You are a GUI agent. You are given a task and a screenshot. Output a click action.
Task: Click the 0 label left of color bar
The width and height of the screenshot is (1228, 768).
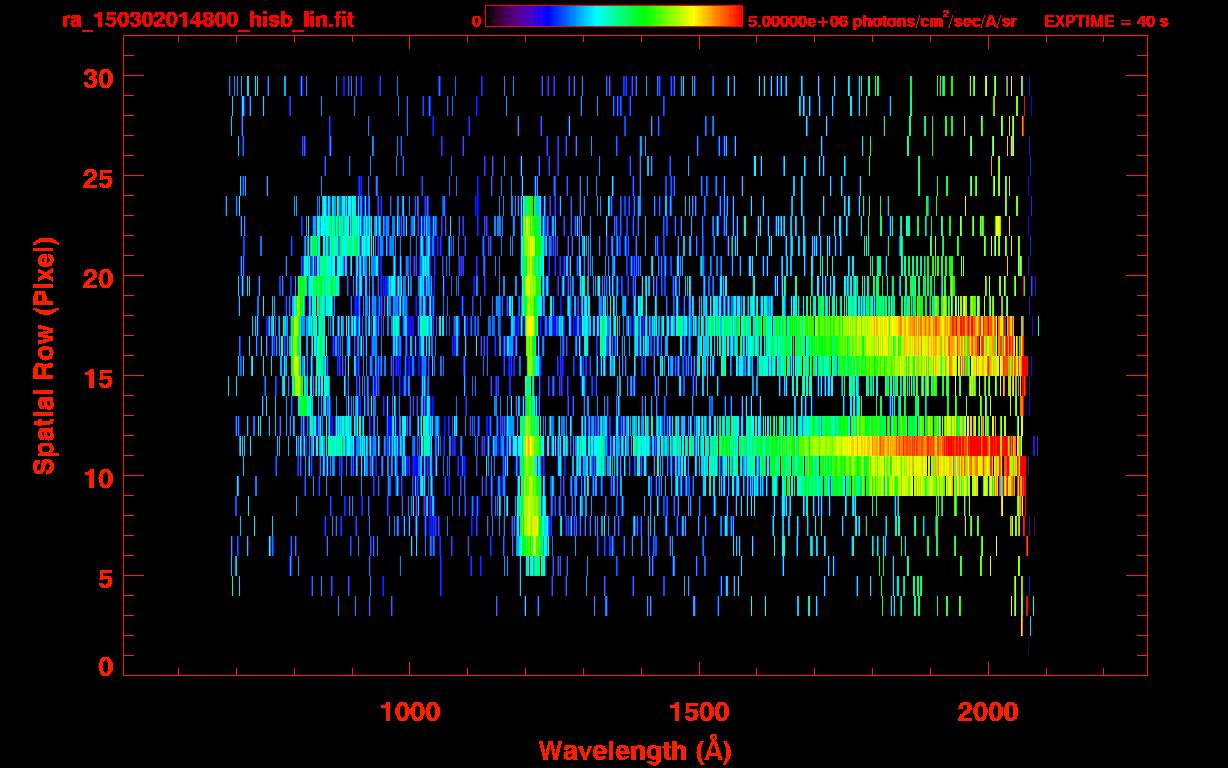coord(476,21)
